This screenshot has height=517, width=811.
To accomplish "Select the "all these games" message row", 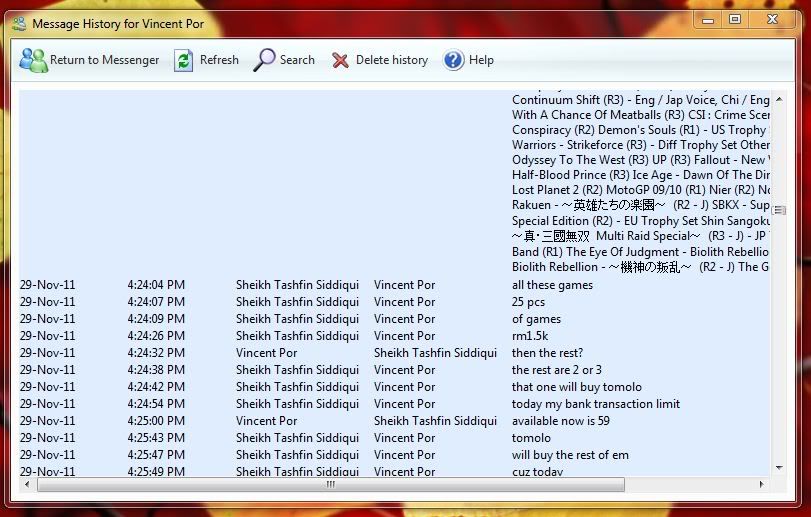I will click(552, 285).
